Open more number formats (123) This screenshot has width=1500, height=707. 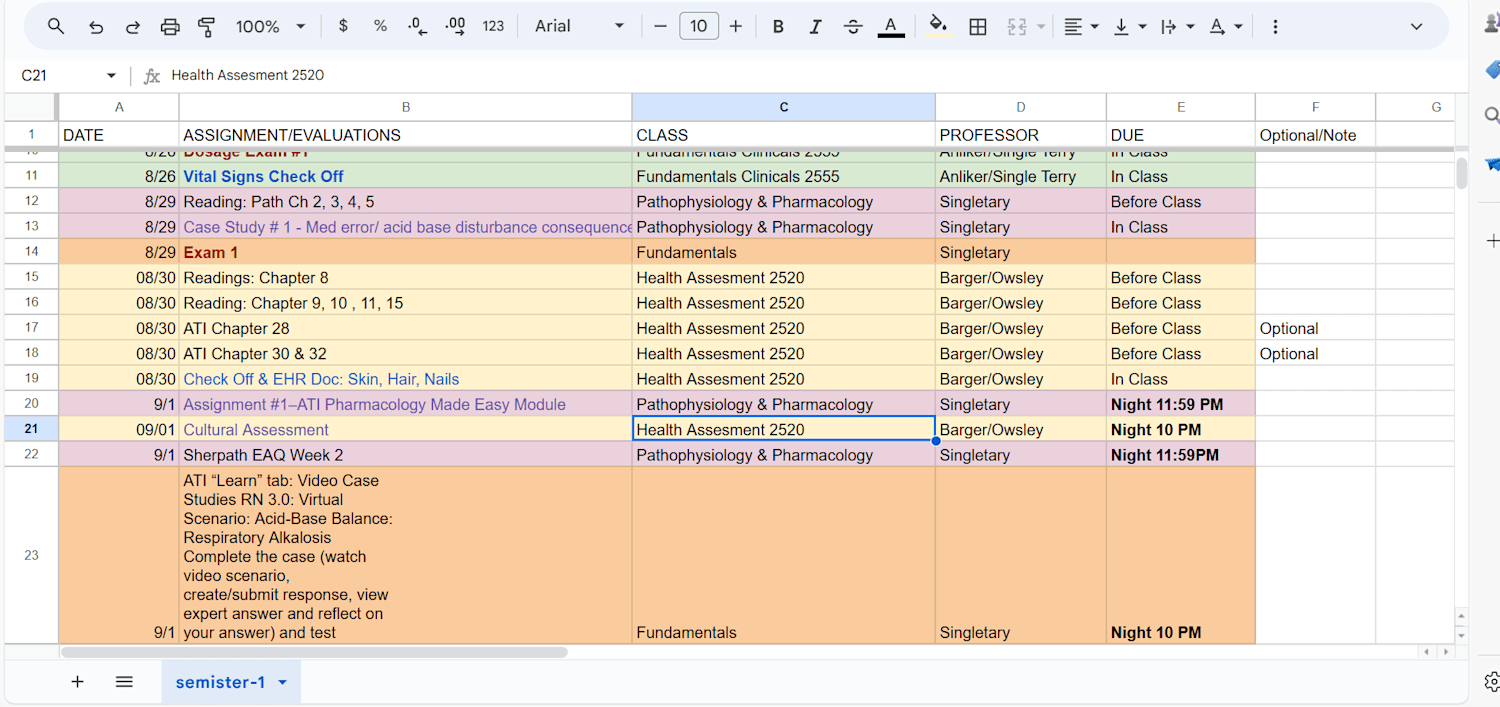click(x=493, y=27)
